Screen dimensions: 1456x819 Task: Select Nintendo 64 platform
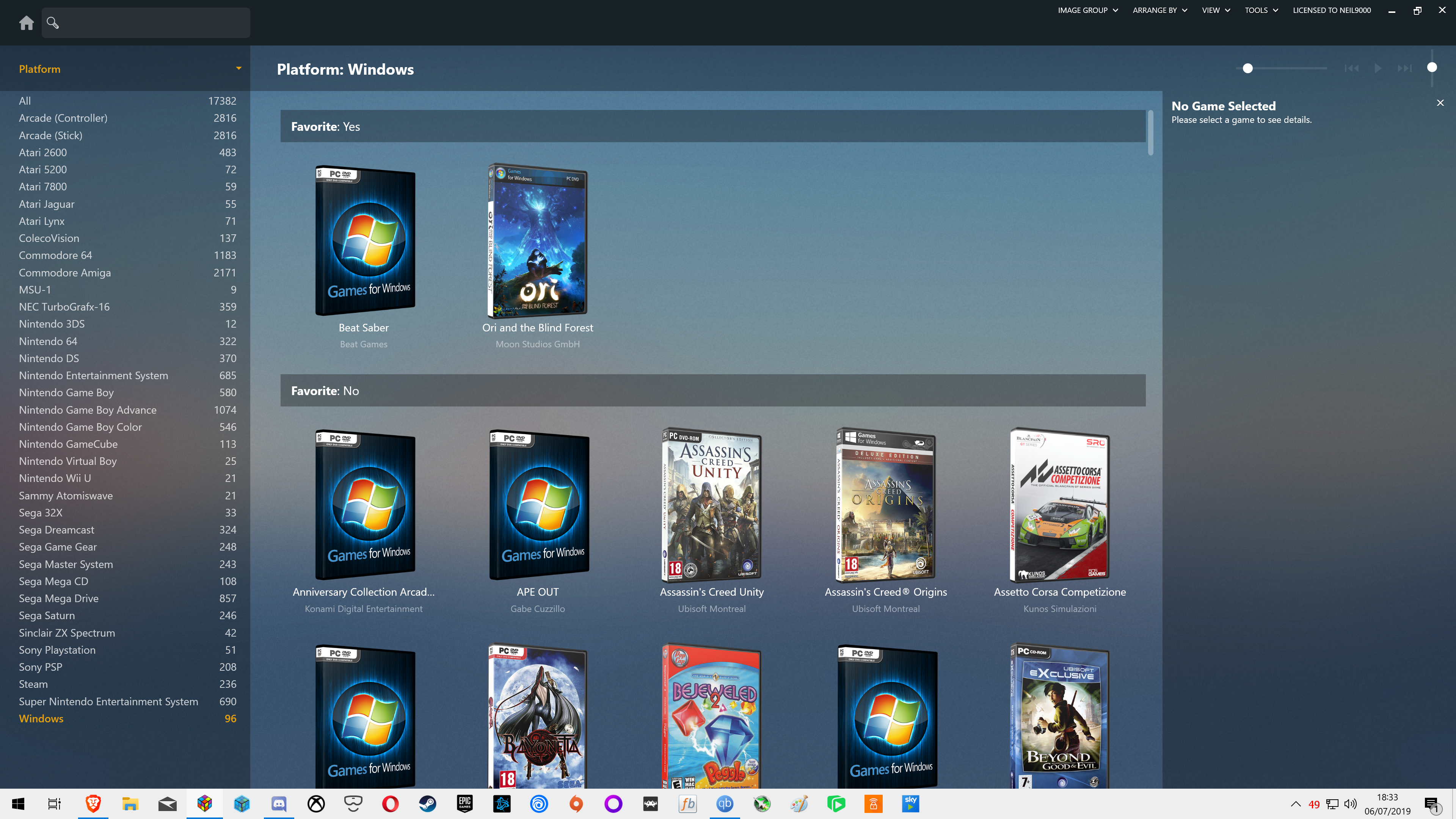(127, 341)
